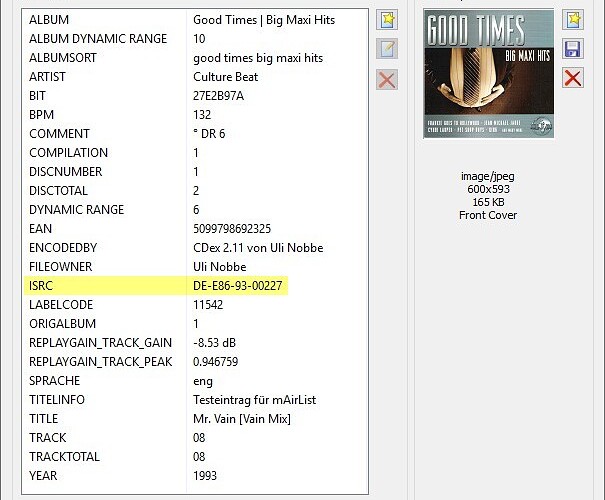Select the LABELCODE field row
The height and width of the screenshot is (500, 605).
pos(195,305)
